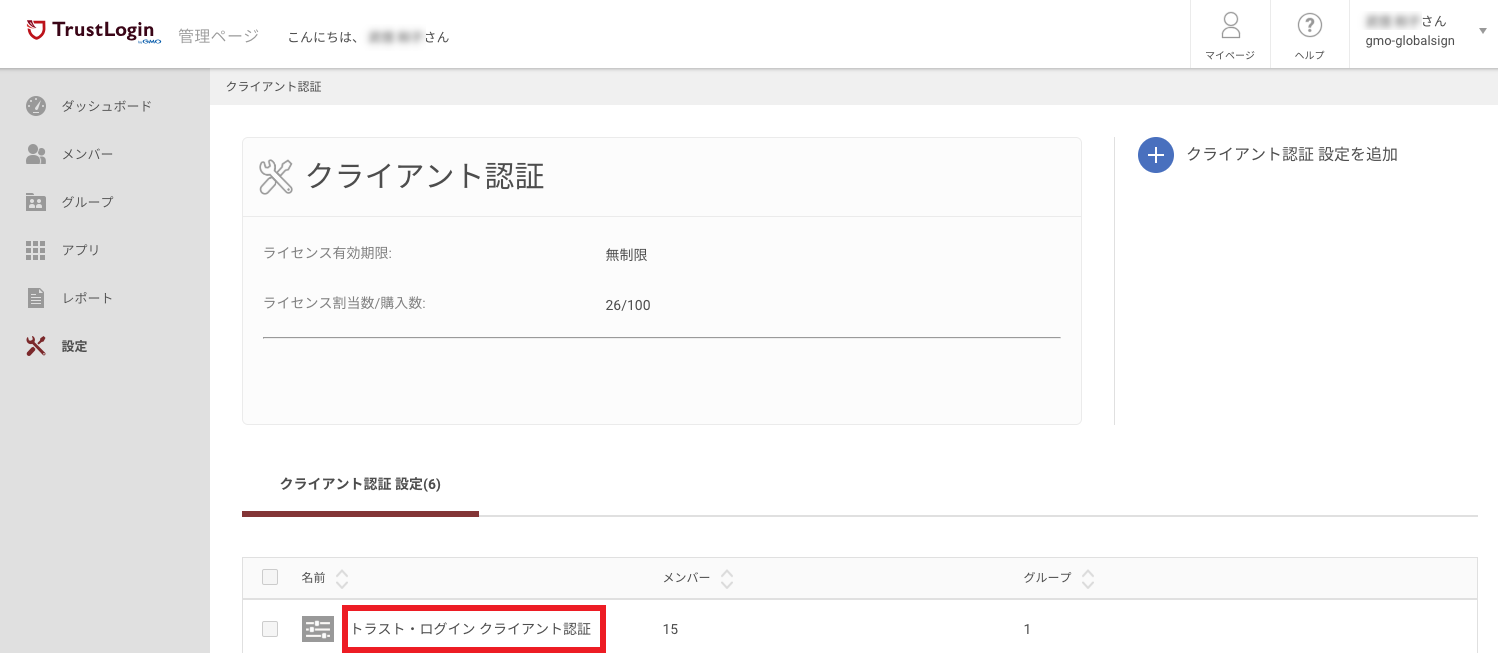Click the dashboard gauge icon in sidebar

[x=36, y=106]
